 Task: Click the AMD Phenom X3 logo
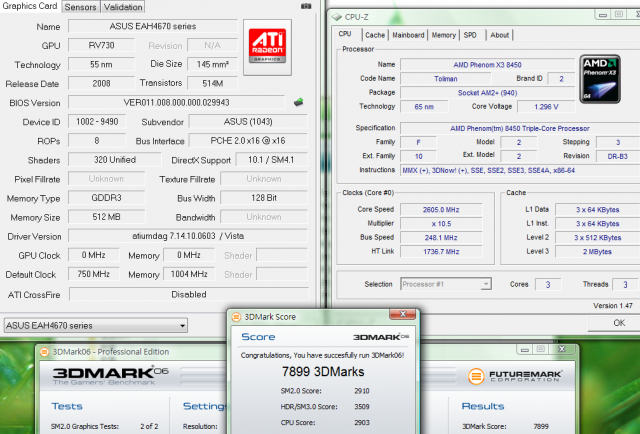600,79
